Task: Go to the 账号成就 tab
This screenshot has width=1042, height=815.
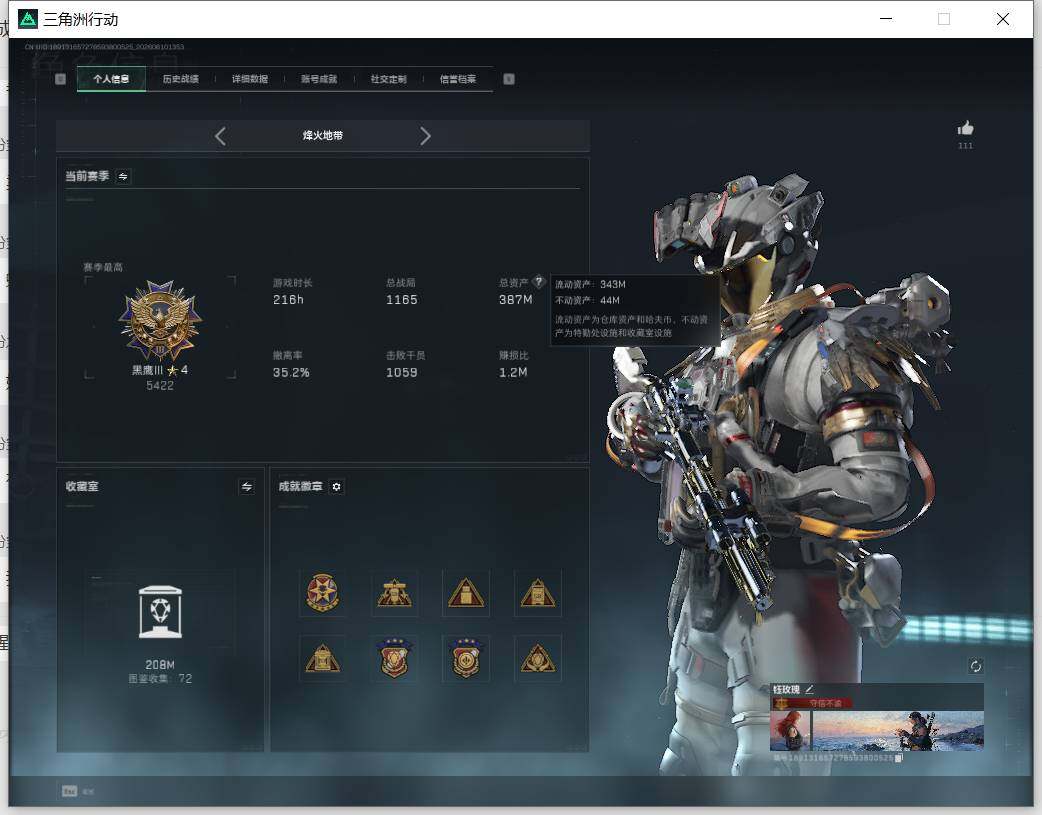Action: pos(319,79)
